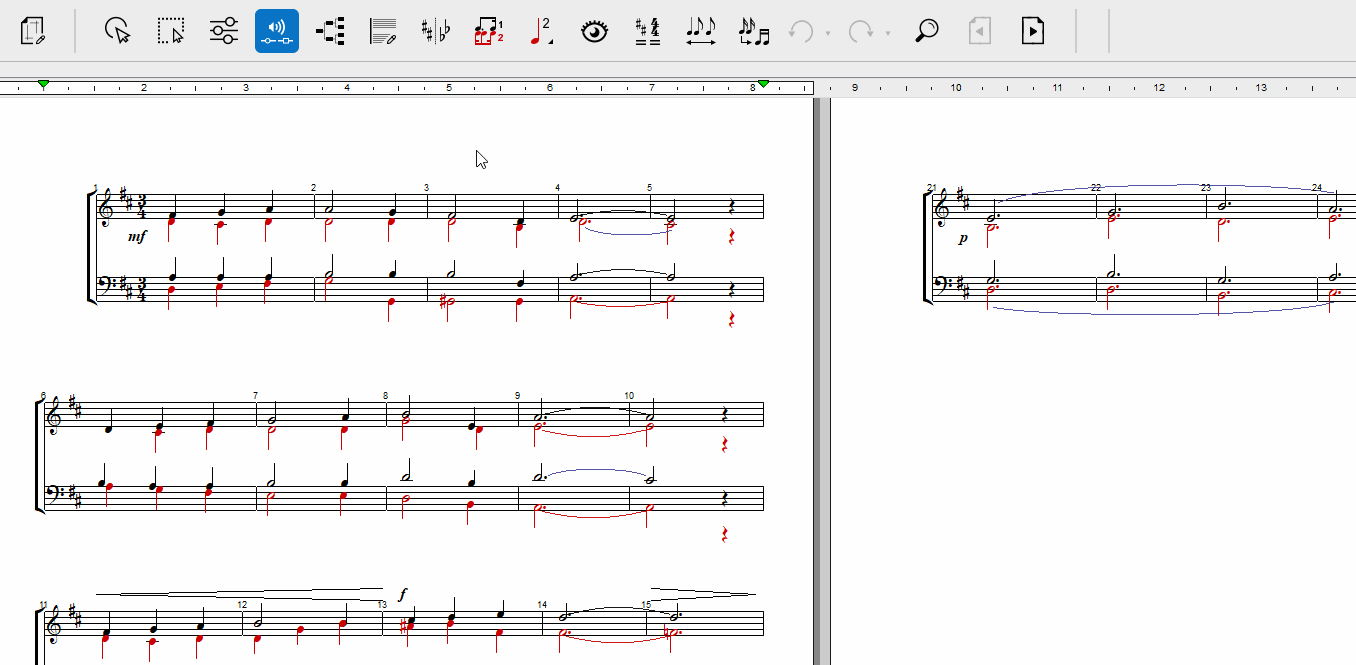Expand the redo history dropdown arrow
The image size is (1356, 665).
coord(888,33)
